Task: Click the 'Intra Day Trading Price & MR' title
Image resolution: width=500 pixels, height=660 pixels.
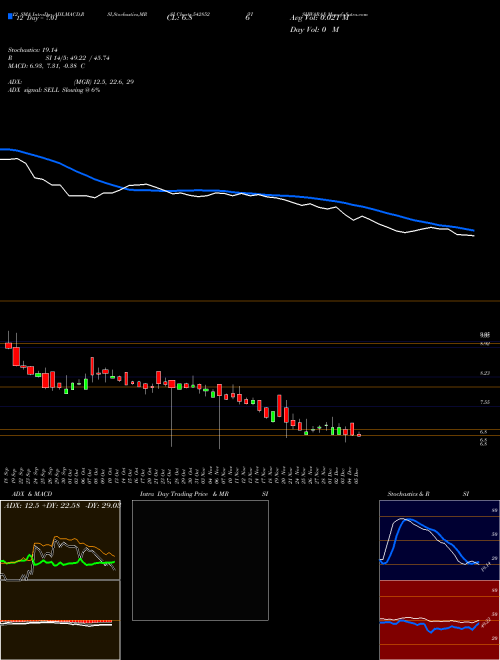Action: click(184, 494)
